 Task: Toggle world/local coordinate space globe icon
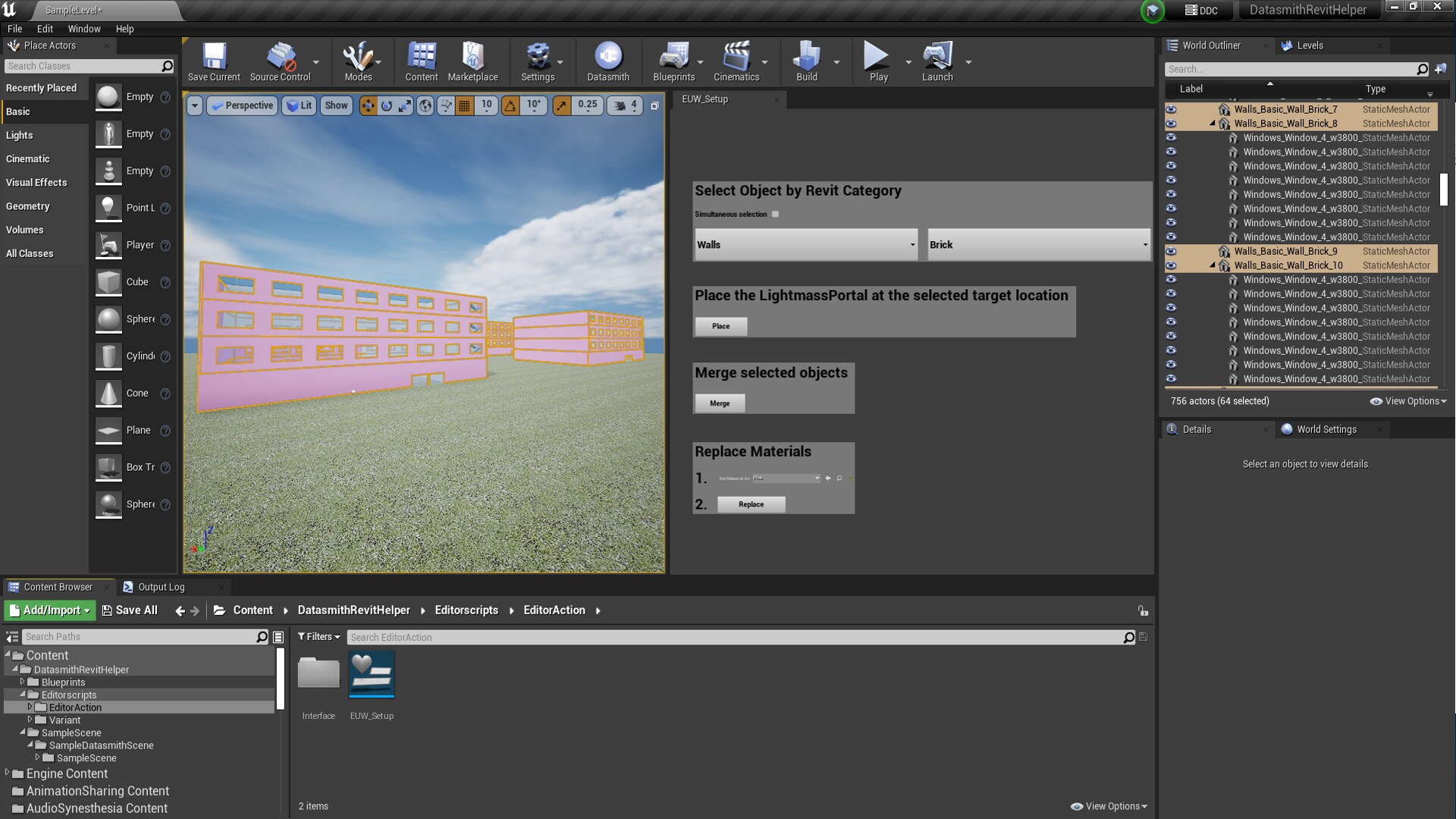(x=425, y=105)
